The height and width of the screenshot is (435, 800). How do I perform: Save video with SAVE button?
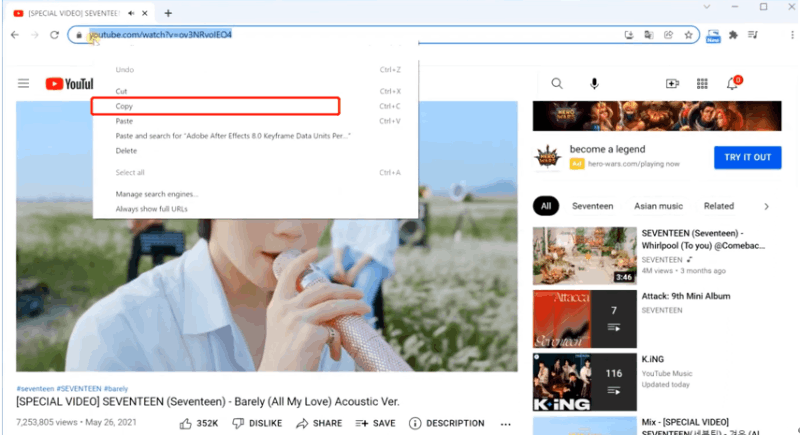click(x=376, y=423)
